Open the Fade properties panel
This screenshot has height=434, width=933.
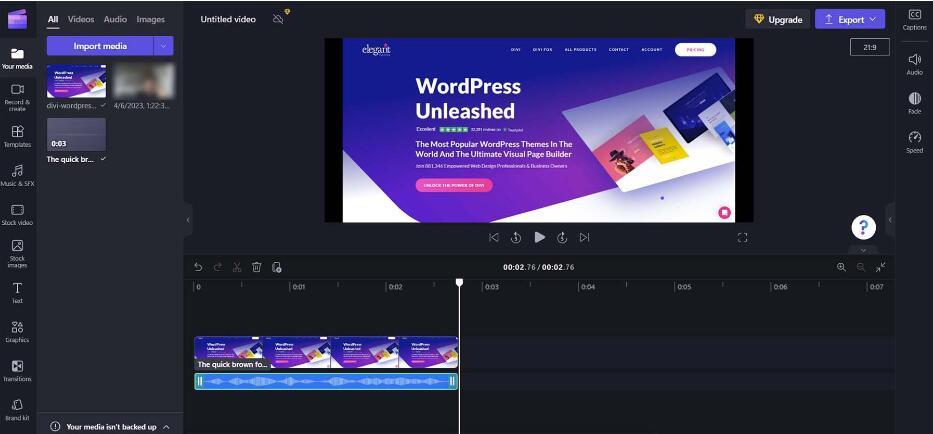pos(915,103)
